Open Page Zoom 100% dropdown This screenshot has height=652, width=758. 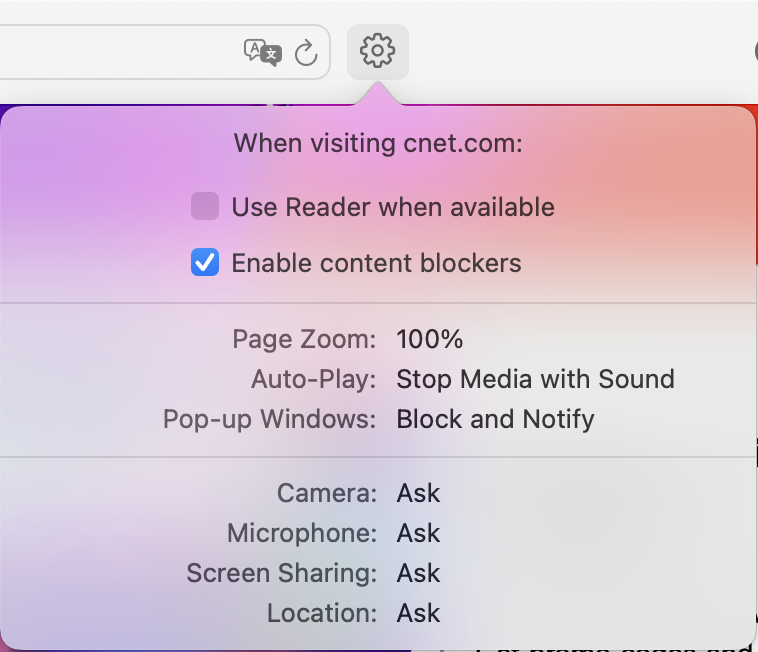[430, 339]
